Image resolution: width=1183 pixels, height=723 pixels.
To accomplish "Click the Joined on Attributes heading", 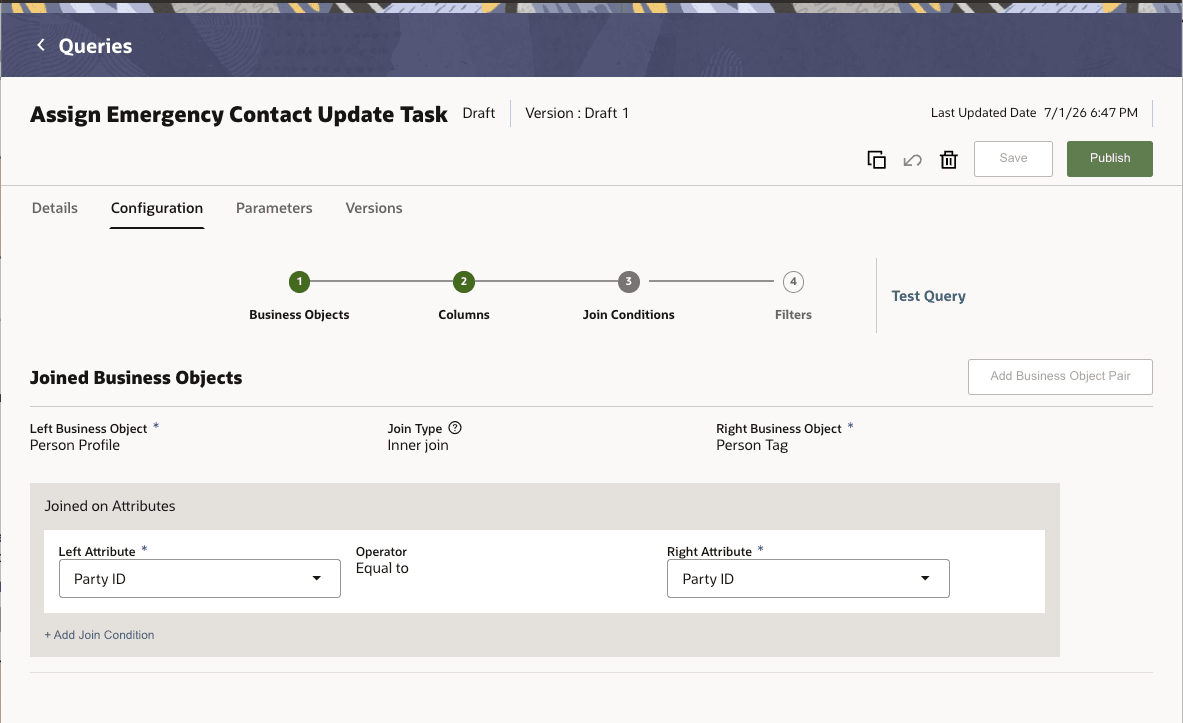I will point(109,506).
